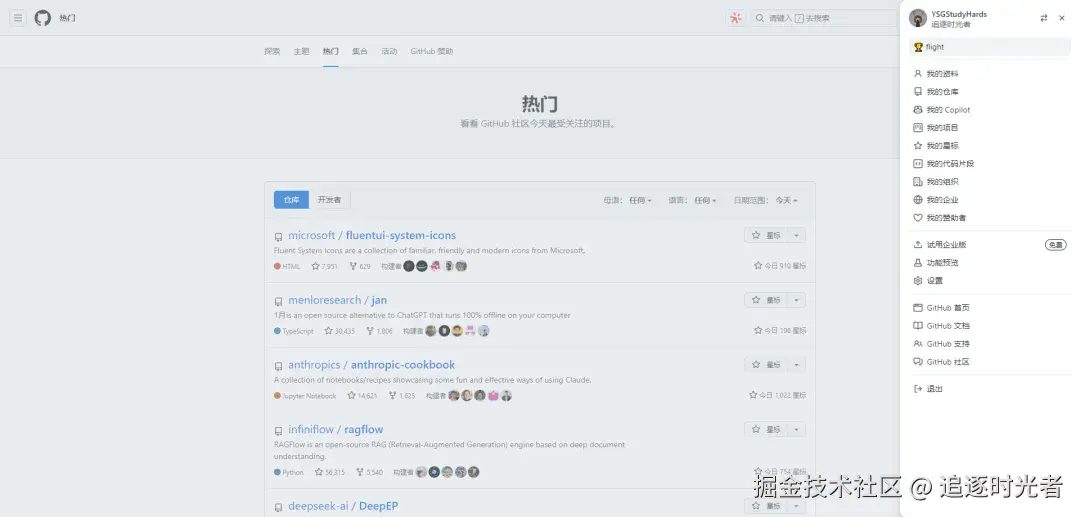The width and height of the screenshot is (1080, 517).
Task: Star the anthropic-cookbook repository
Action: (x=766, y=365)
